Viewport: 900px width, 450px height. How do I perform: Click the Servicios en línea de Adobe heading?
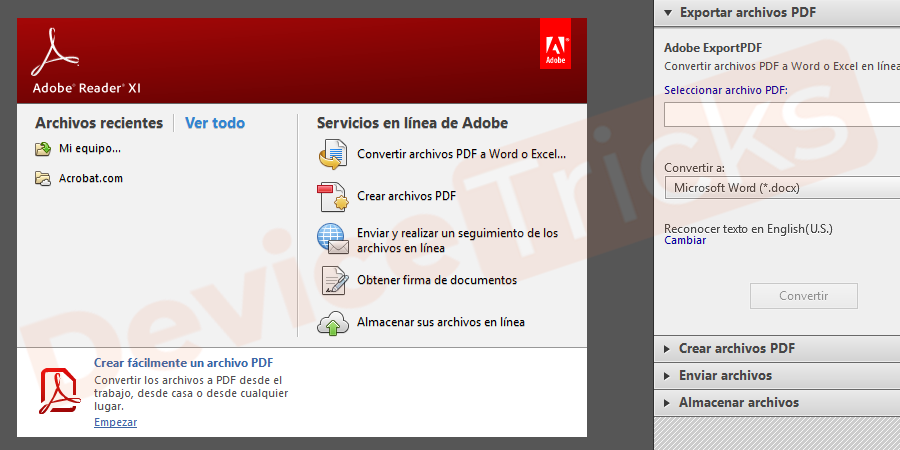(x=412, y=123)
